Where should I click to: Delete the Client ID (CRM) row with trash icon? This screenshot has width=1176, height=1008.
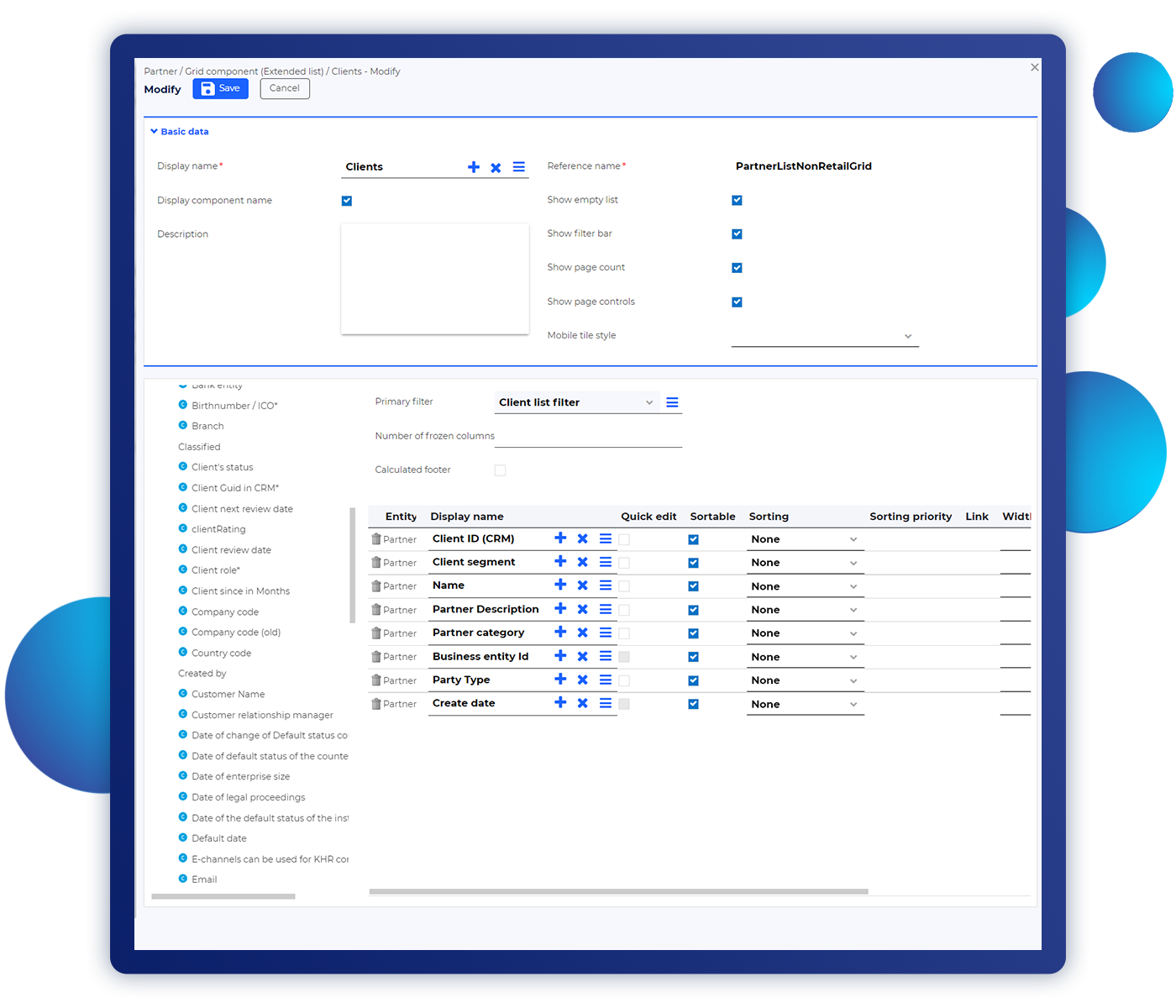click(x=376, y=539)
